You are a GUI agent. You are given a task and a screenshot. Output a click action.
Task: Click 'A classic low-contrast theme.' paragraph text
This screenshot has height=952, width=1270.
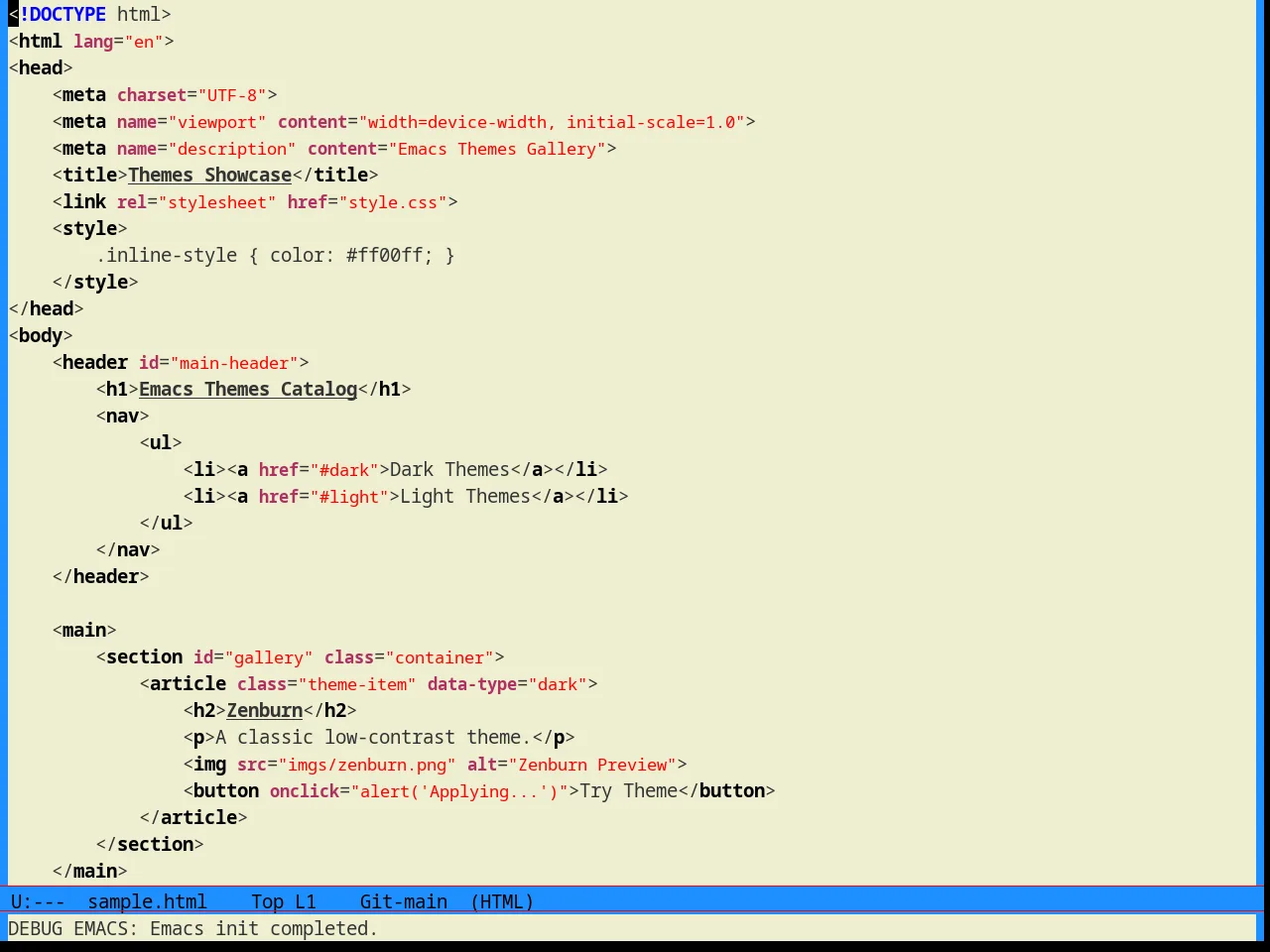[373, 737]
